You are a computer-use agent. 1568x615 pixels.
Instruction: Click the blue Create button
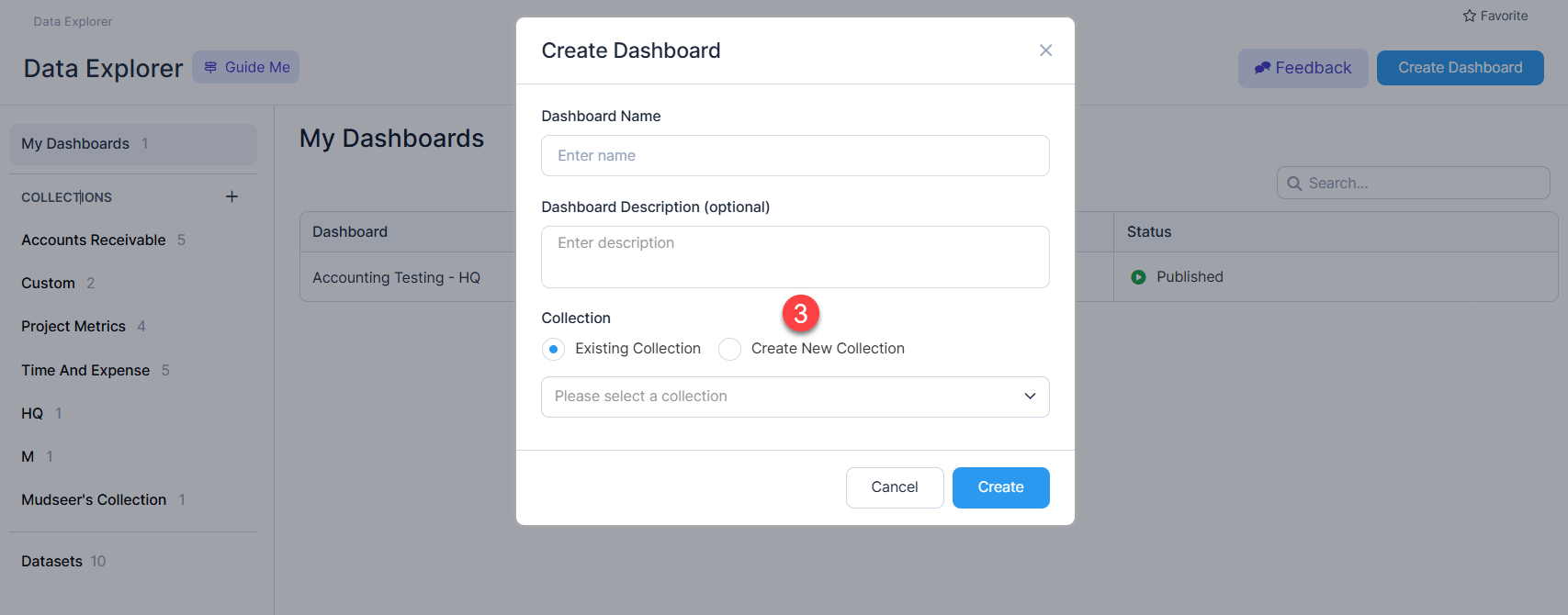(1000, 487)
